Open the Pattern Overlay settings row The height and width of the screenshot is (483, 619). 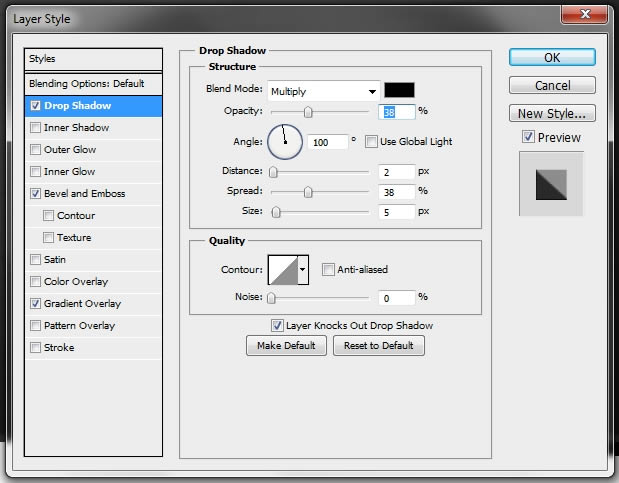coord(93,325)
